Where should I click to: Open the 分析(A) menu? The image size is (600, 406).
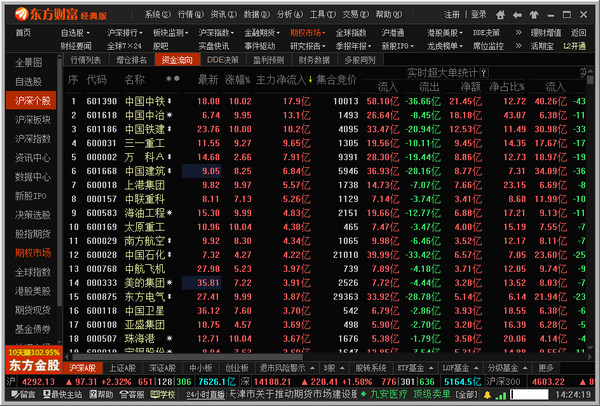point(290,15)
